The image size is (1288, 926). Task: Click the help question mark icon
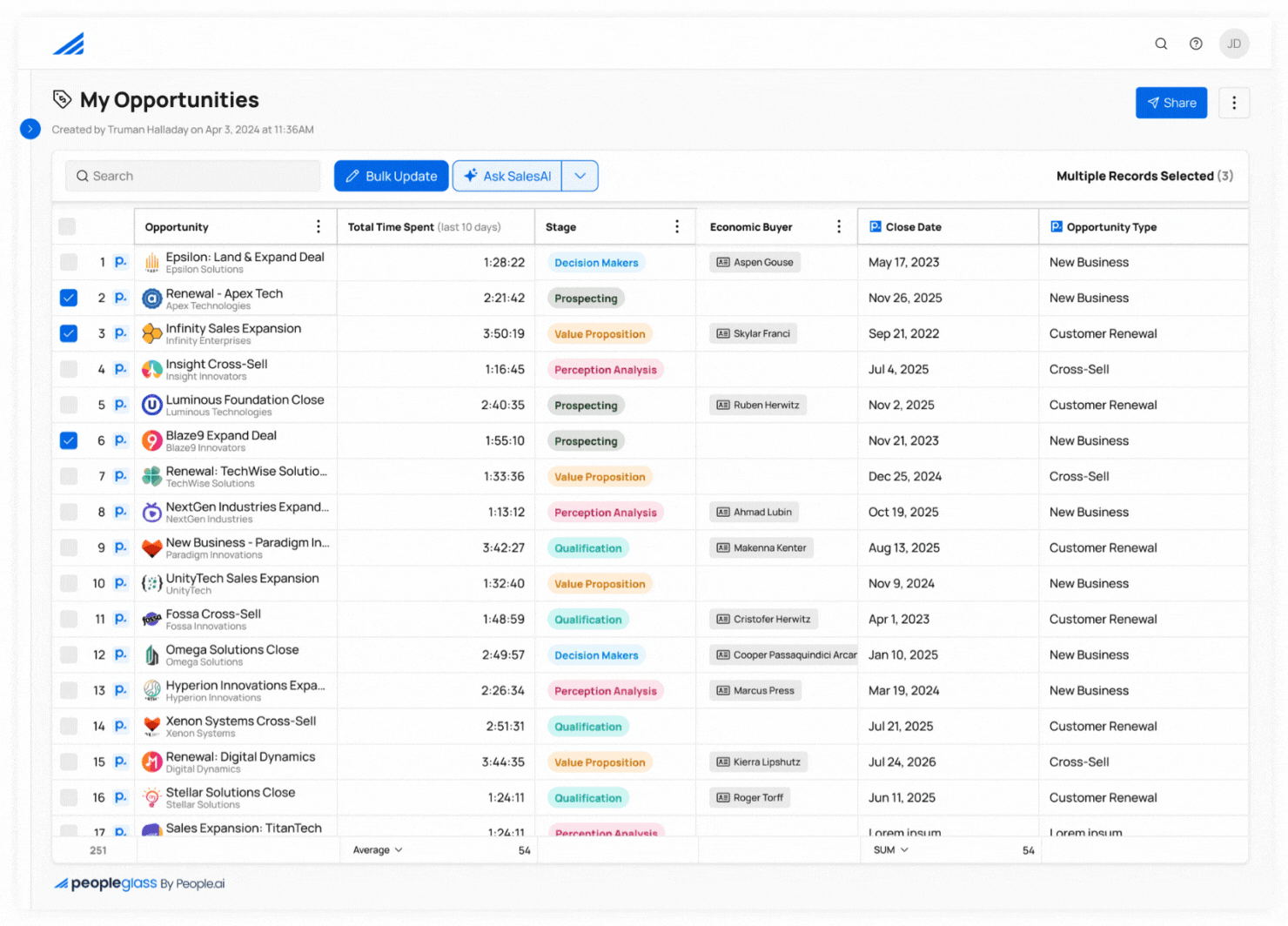1196,43
